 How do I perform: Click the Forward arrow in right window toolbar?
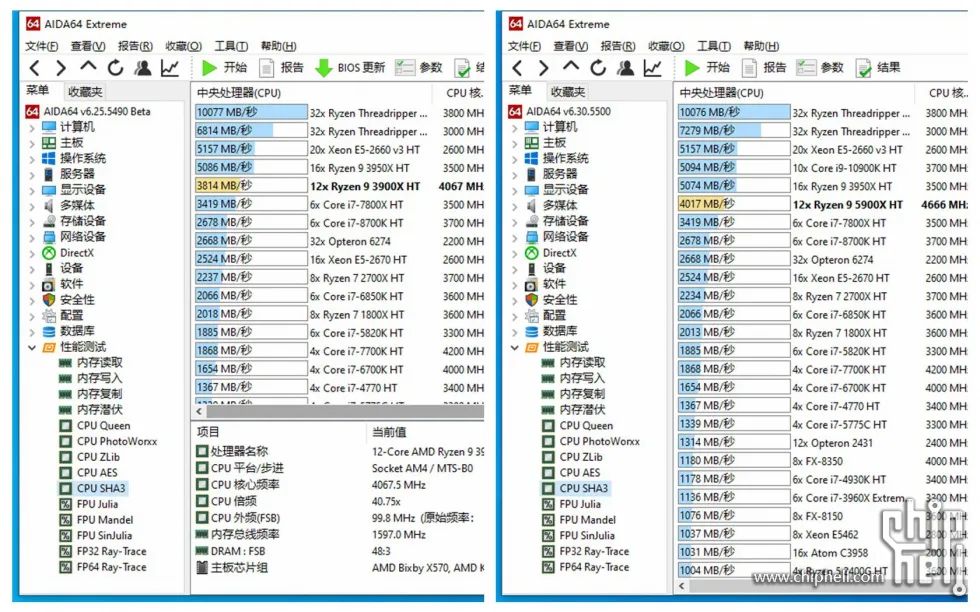(x=543, y=68)
